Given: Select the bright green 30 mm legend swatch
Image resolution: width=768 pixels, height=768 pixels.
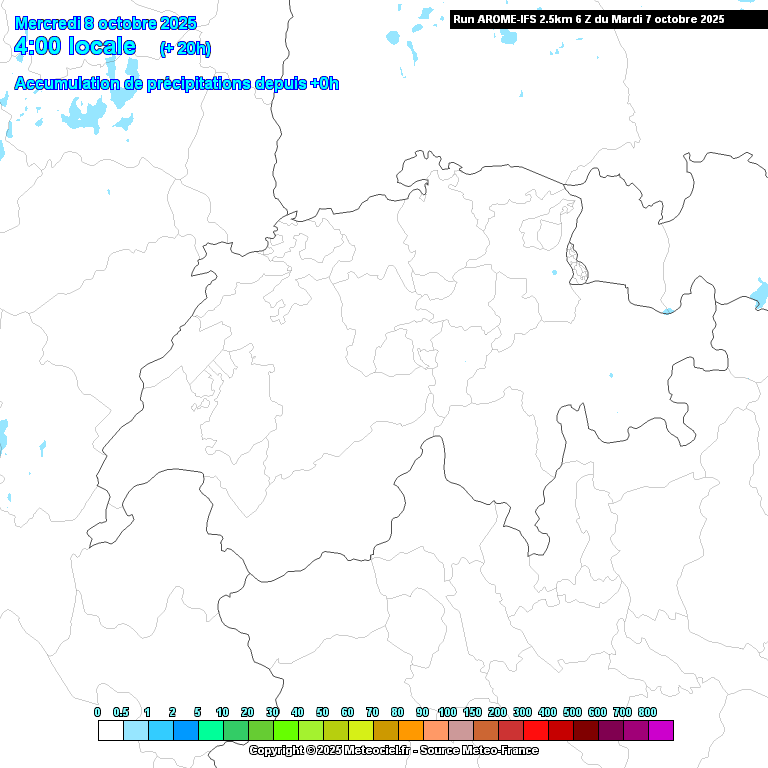Looking at the screenshot, I should tap(286, 731).
